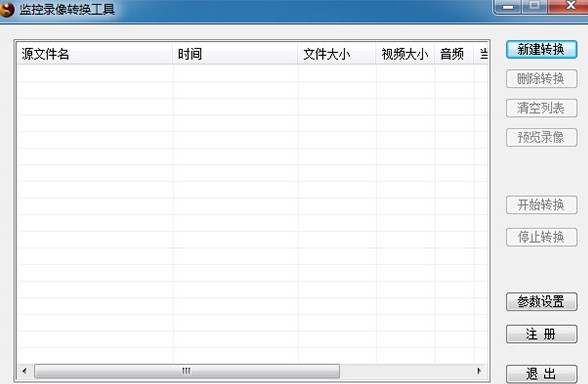Sort by 文件大小 column header
This screenshot has height=384, width=588.
coord(337,54)
